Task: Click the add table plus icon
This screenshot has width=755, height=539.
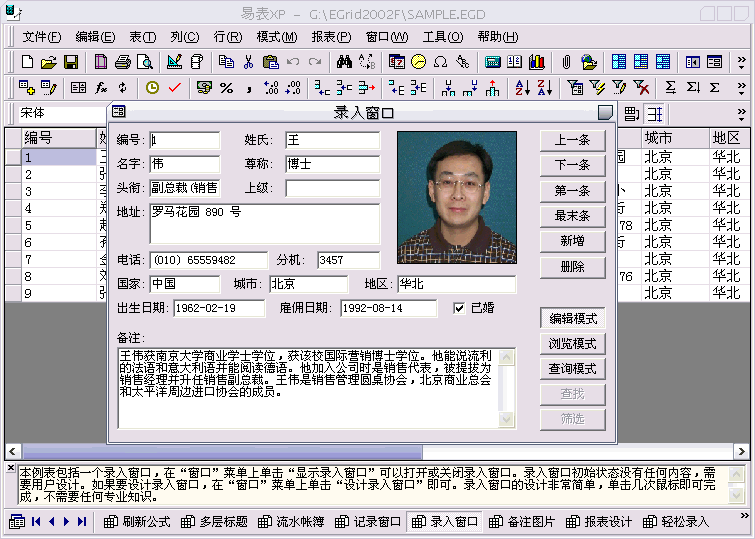Action: 26,88
